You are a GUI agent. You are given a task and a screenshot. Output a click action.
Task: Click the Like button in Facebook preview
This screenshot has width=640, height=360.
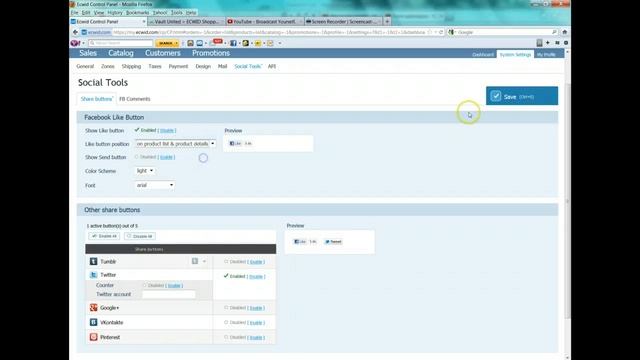coord(235,143)
